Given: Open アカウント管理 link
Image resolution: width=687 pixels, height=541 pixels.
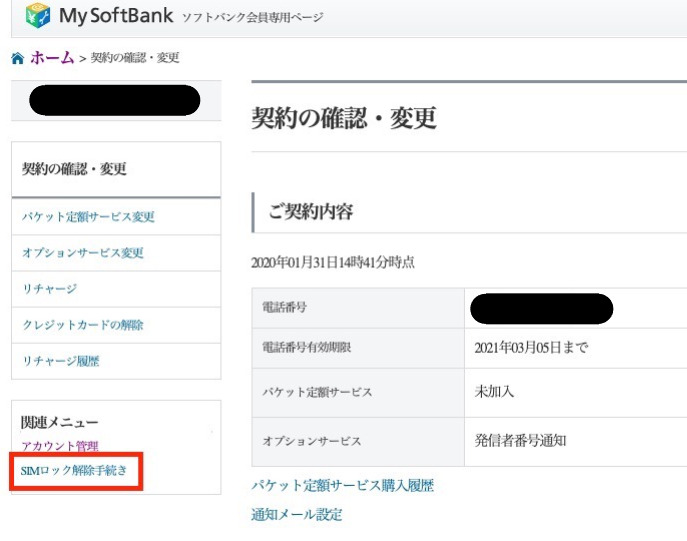Looking at the screenshot, I should pos(60,446).
